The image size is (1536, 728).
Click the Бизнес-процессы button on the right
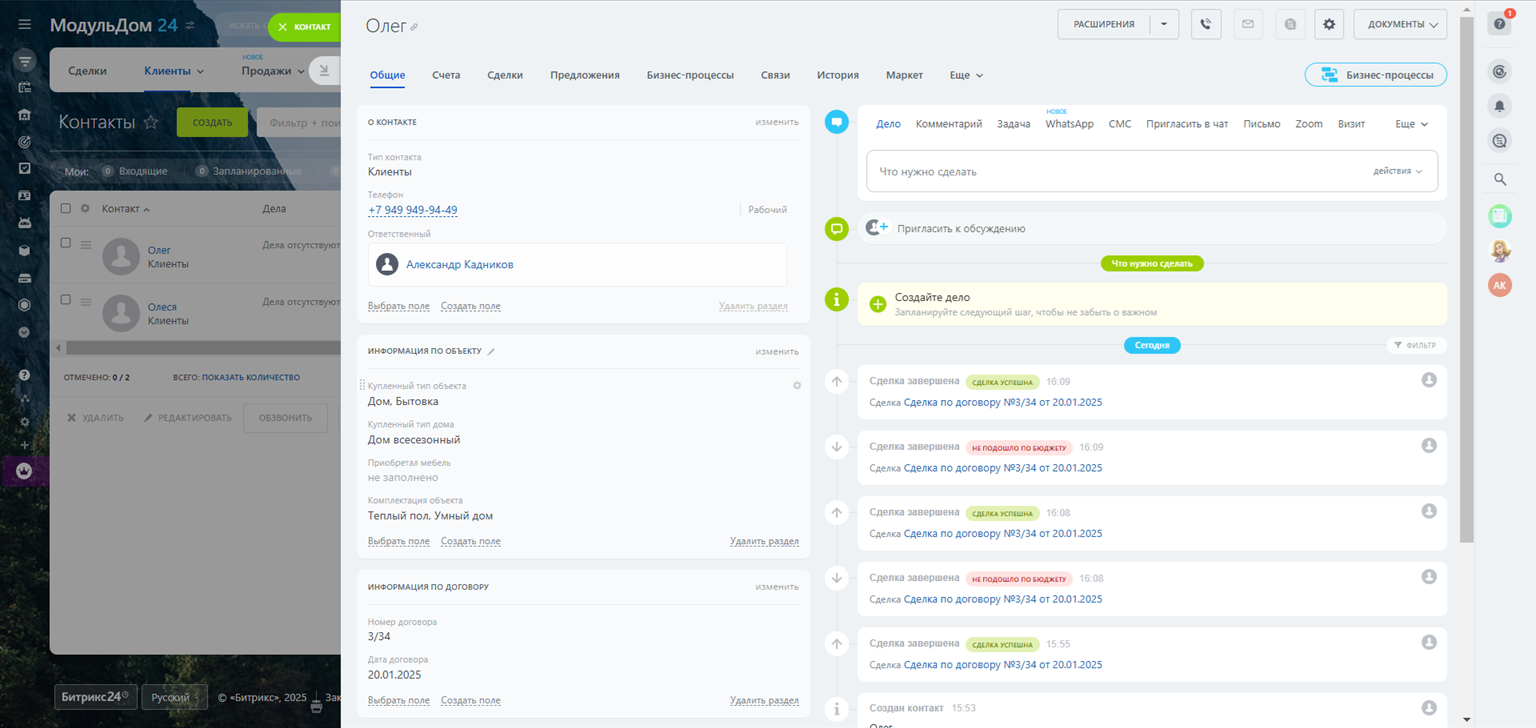1376,75
